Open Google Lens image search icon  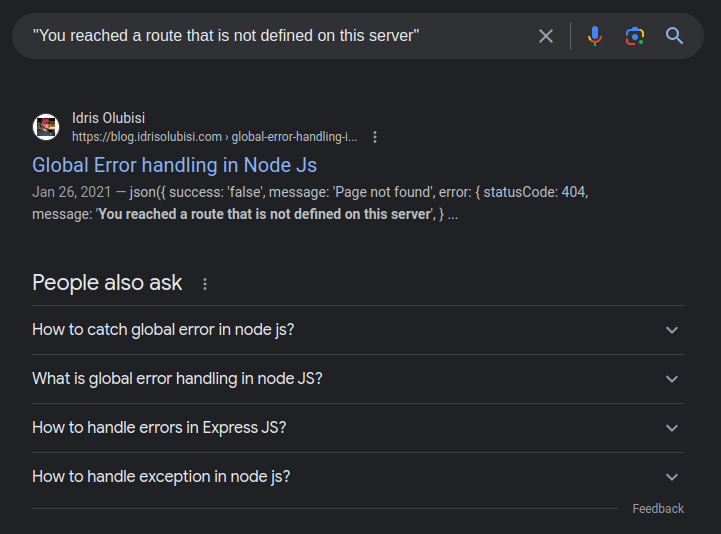635,36
